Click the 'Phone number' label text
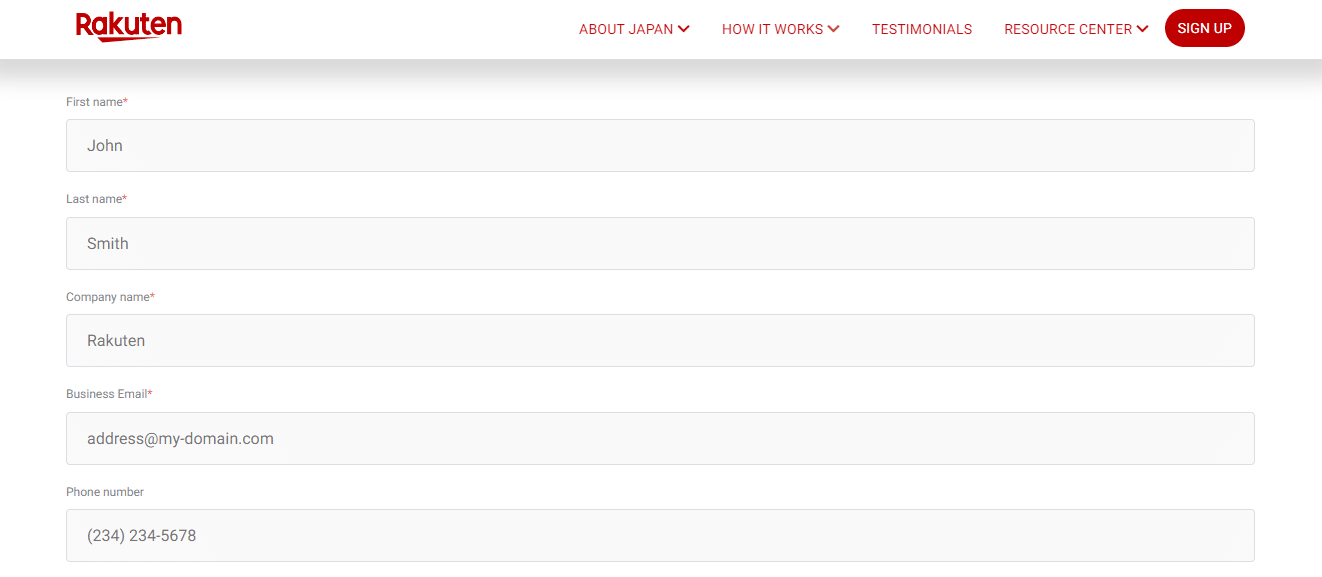The width and height of the screenshot is (1322, 577). click(x=105, y=492)
